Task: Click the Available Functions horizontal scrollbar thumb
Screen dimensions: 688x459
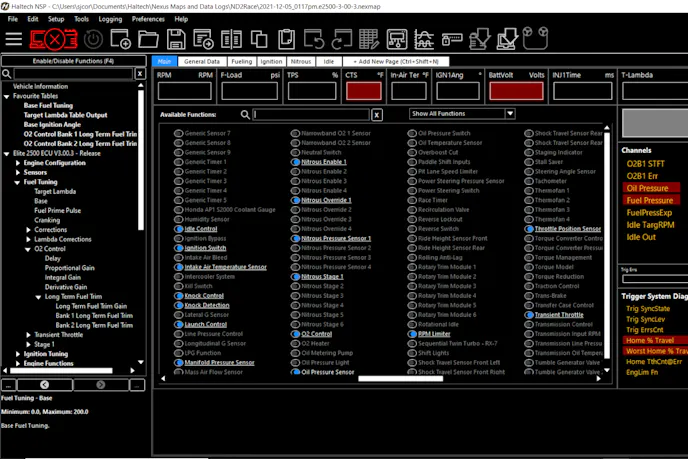Action: point(400,379)
